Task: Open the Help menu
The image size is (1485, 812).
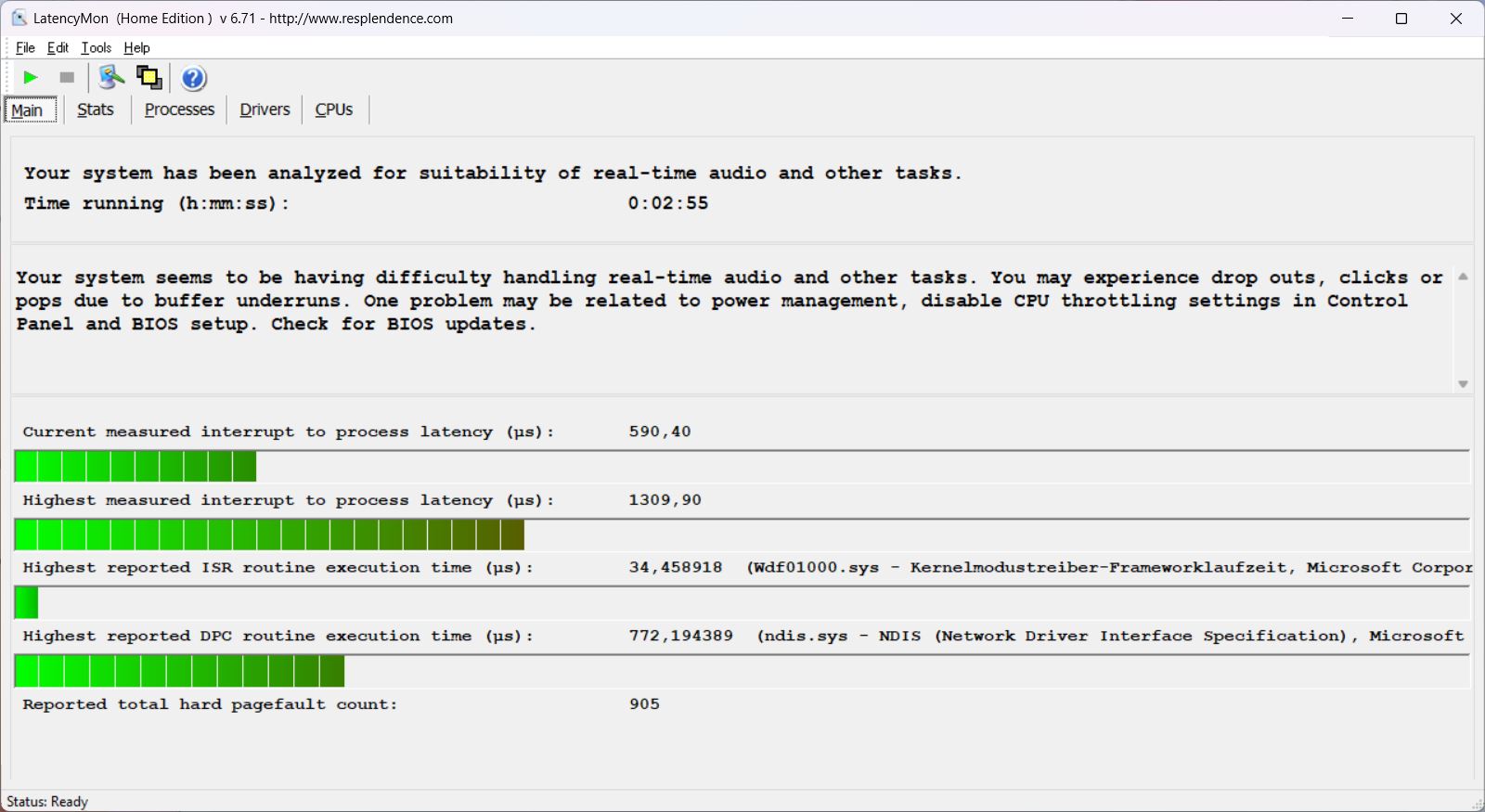Action: (x=136, y=48)
